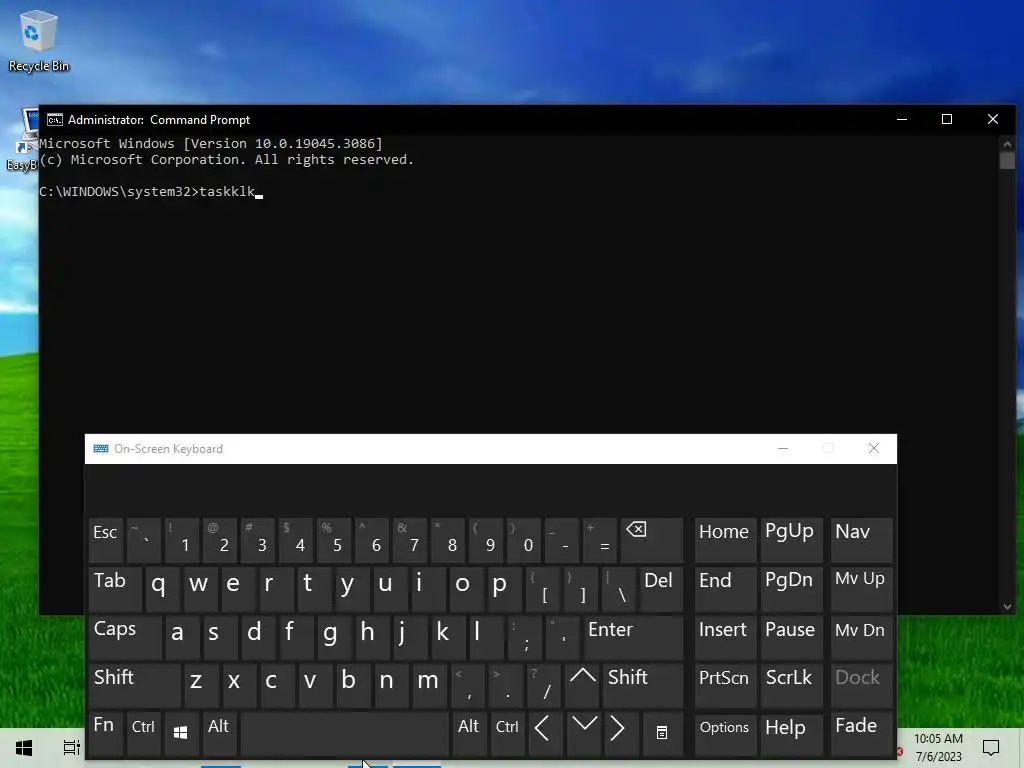Click the letter k key
The width and height of the screenshot is (1024, 768).
(447, 636)
